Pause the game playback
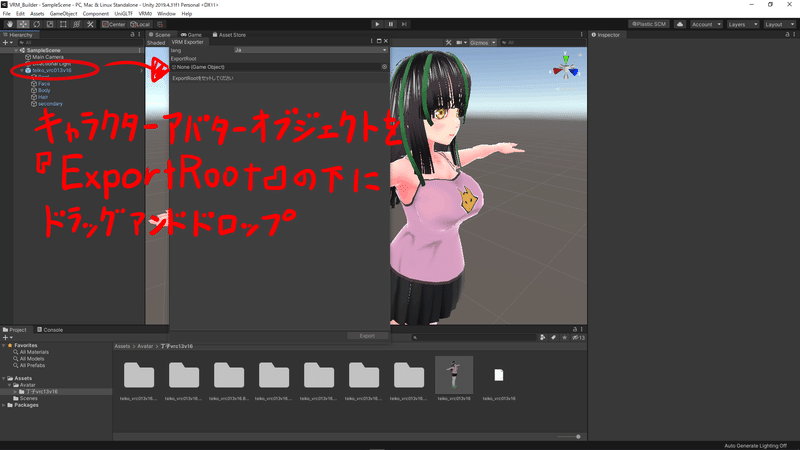The image size is (800, 450). point(391,24)
